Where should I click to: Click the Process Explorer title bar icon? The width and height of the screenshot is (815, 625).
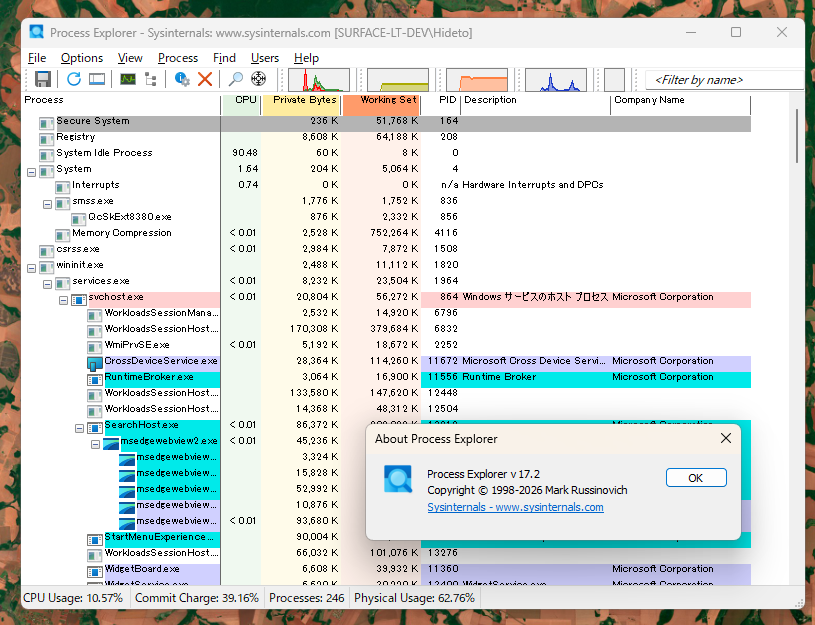(x=36, y=32)
